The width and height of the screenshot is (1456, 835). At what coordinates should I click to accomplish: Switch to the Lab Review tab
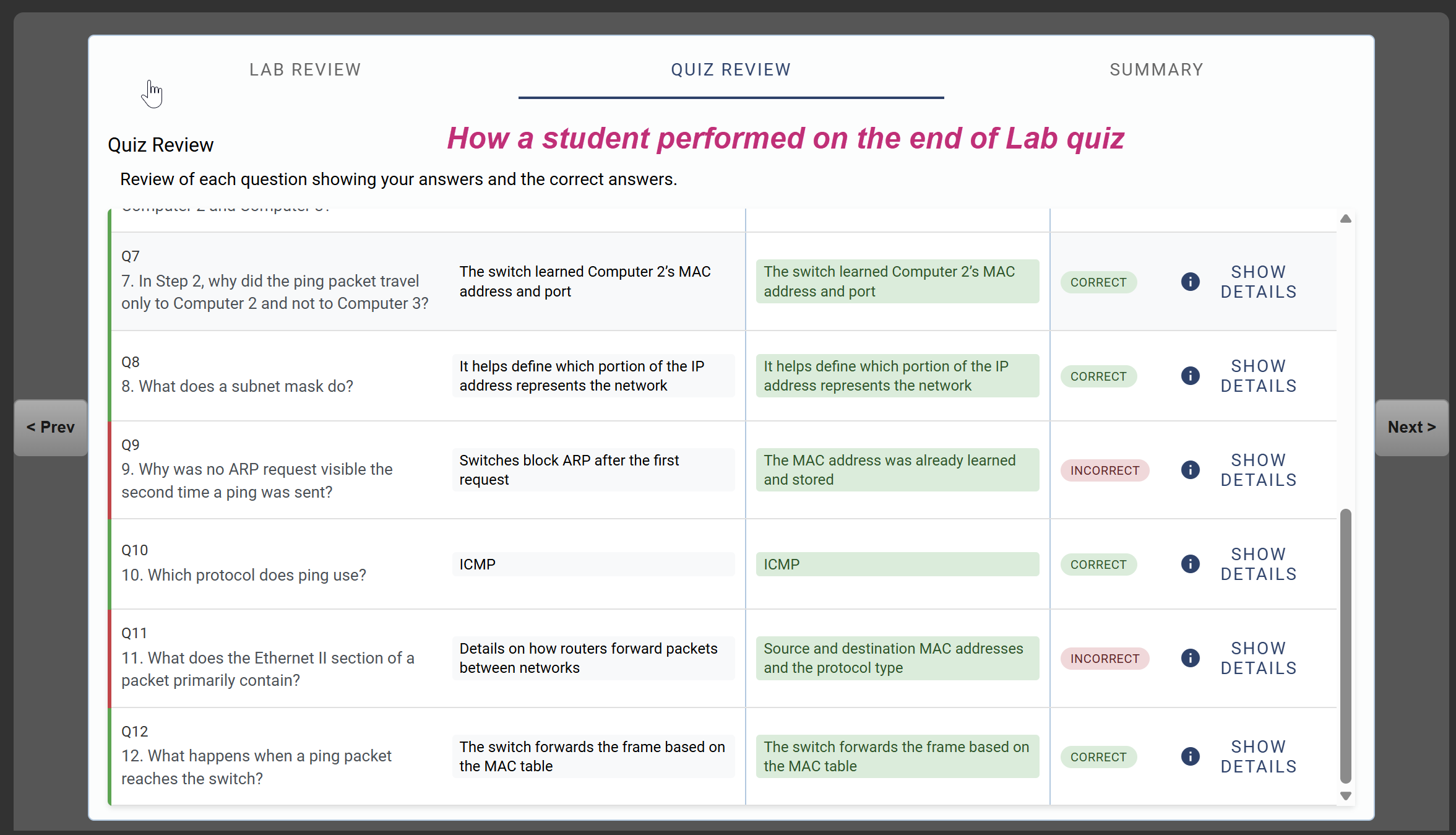[305, 70]
